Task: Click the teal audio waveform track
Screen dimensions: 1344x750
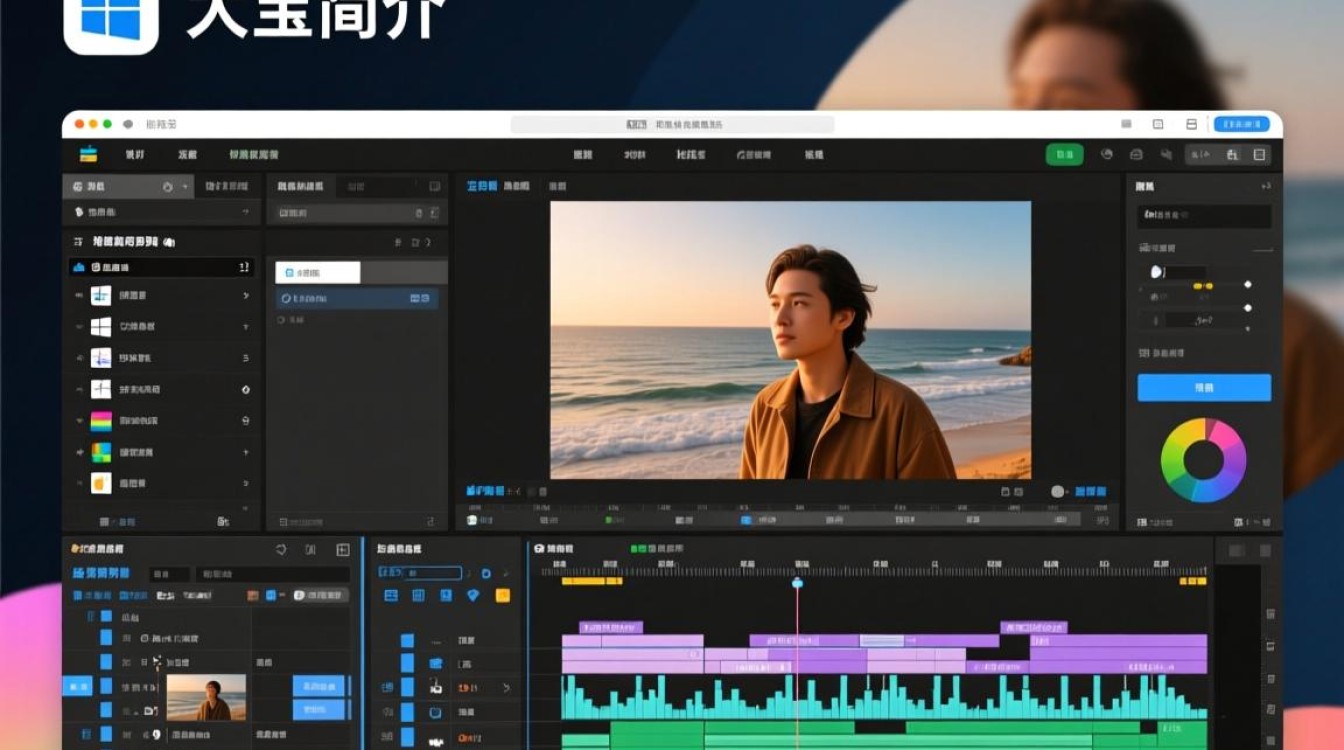Action: pos(885,696)
